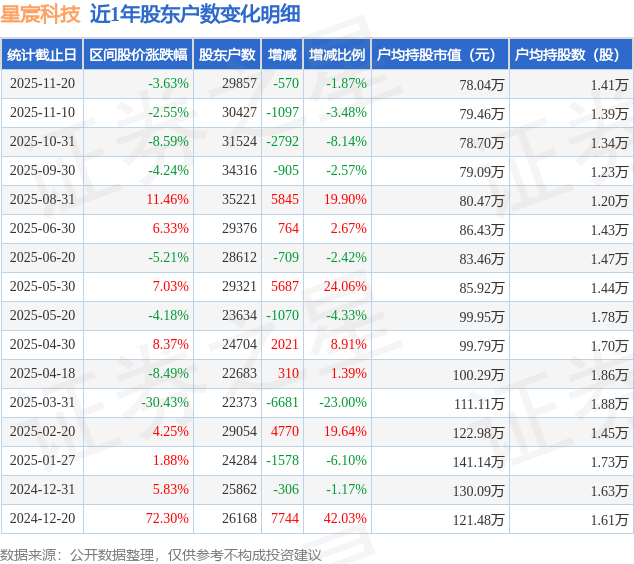The width and height of the screenshot is (634, 564).
Task: Select the 户均持股市值（元） header
Action: coord(440,55)
